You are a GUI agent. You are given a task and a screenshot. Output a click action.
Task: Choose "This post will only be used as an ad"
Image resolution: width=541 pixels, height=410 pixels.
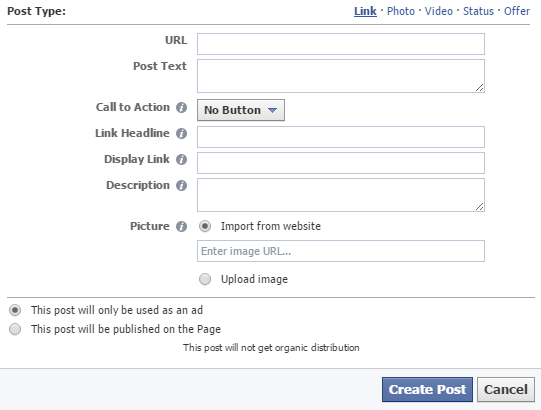click(x=15, y=310)
